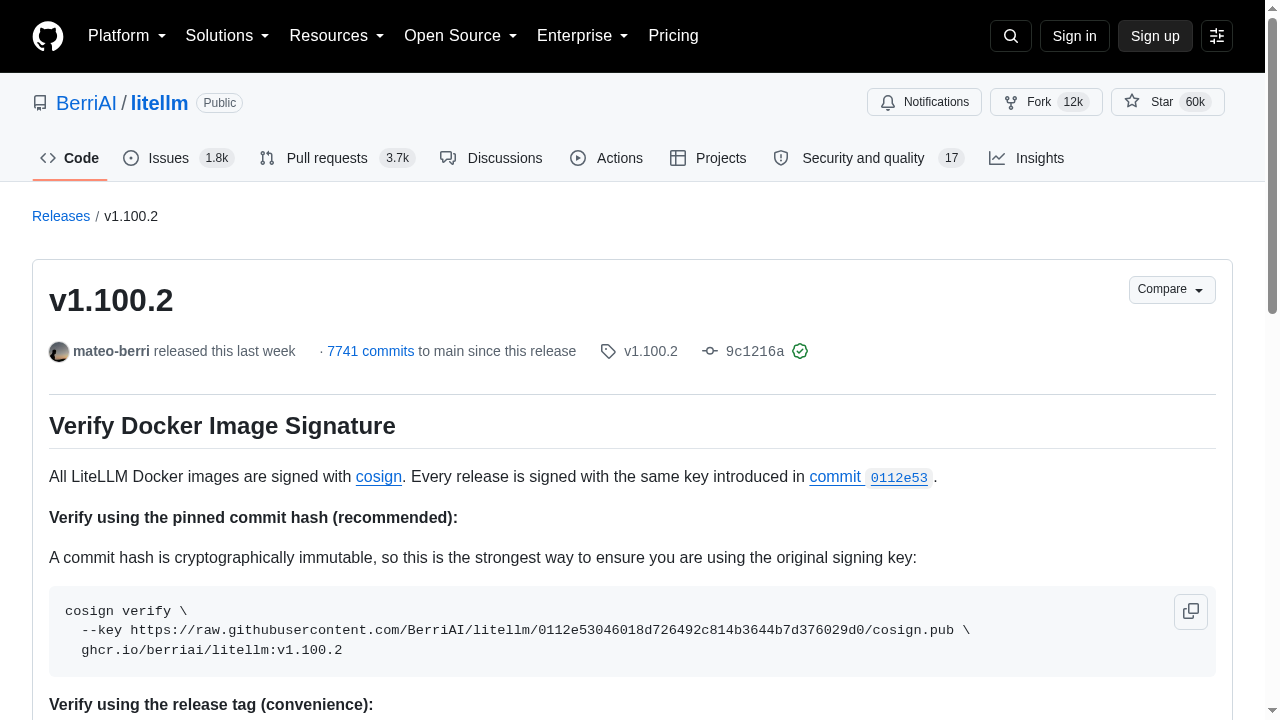Open search with magnifier icon
Screen dimensions: 1280x720
pyautogui.click(x=1010, y=36)
